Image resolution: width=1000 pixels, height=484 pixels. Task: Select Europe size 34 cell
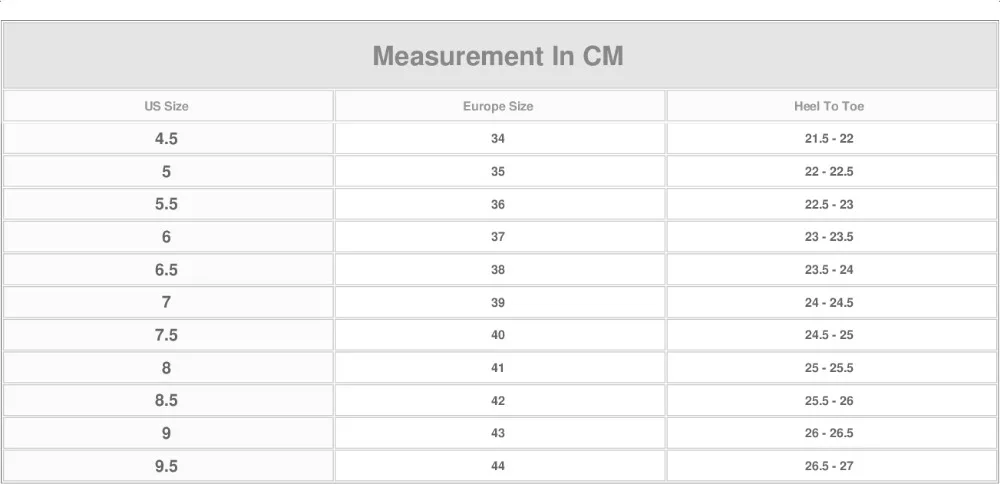498,139
